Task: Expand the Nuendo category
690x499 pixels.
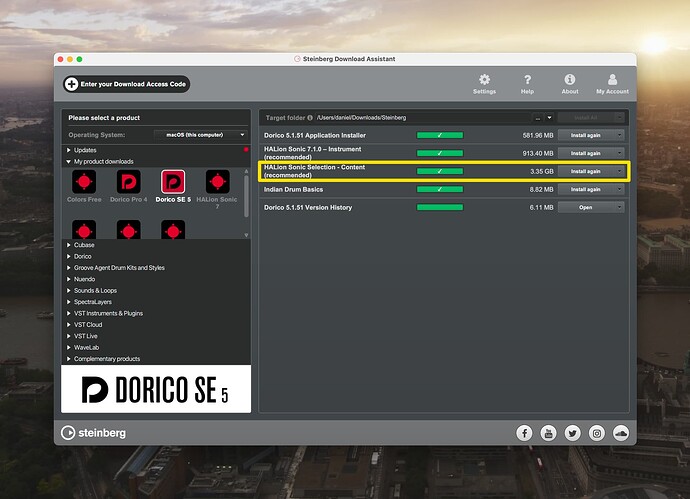Action: [69, 279]
